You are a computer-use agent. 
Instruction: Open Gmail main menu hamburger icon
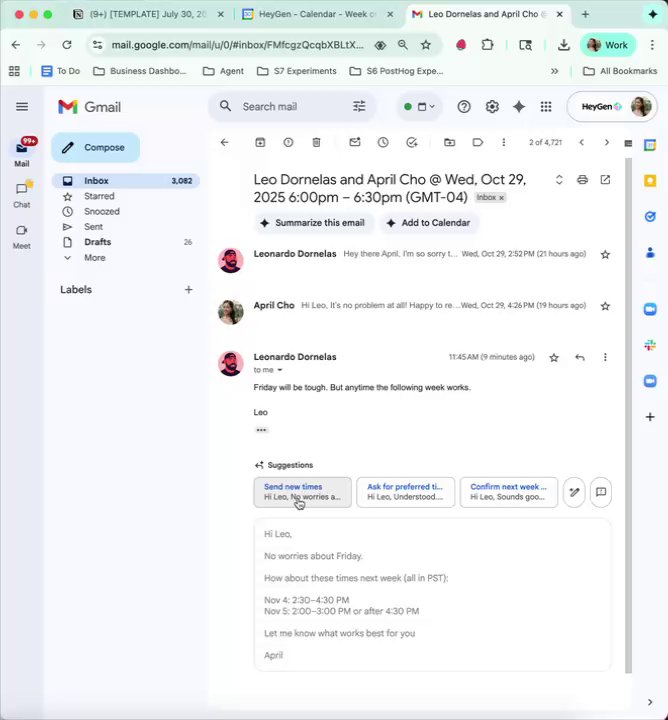22,107
